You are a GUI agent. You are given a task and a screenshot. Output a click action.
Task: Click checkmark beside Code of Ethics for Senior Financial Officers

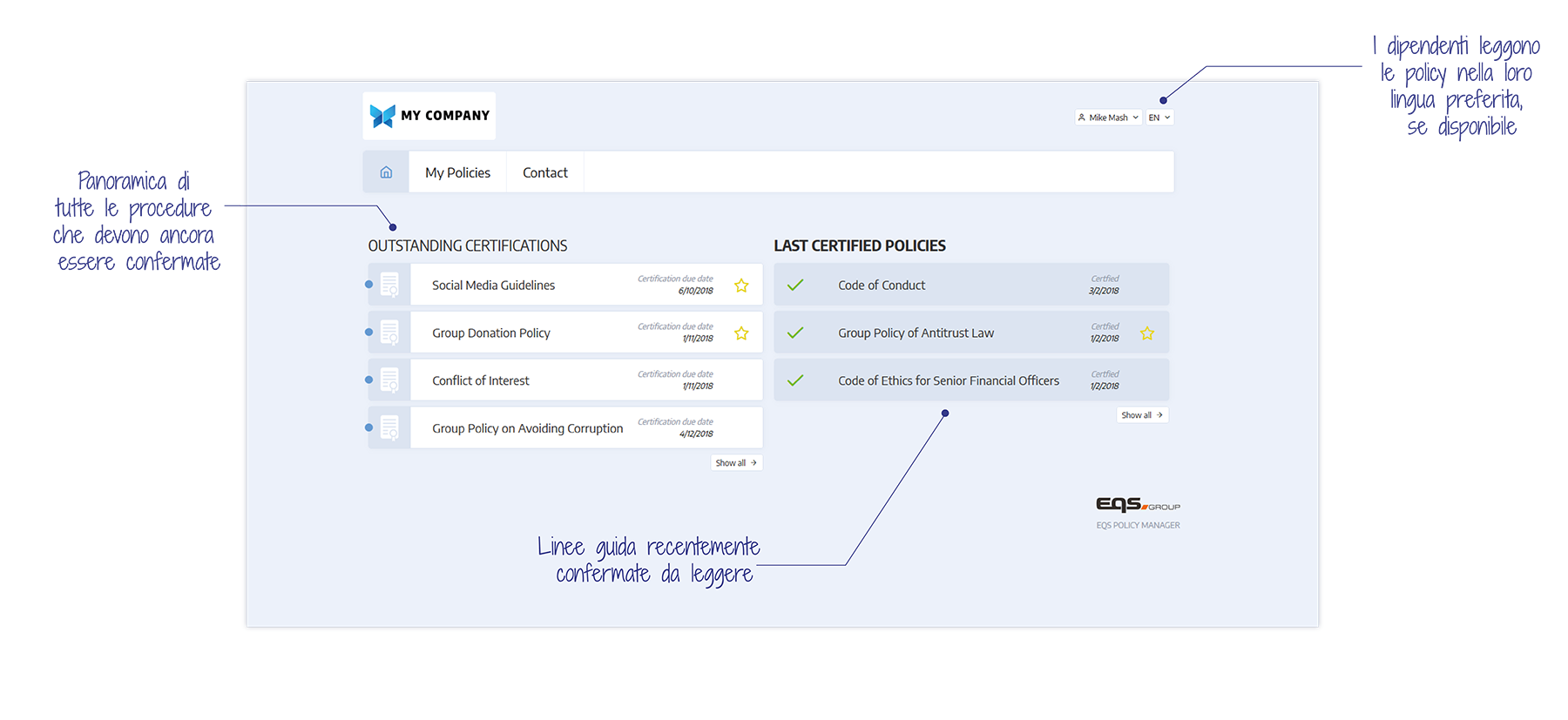click(795, 380)
